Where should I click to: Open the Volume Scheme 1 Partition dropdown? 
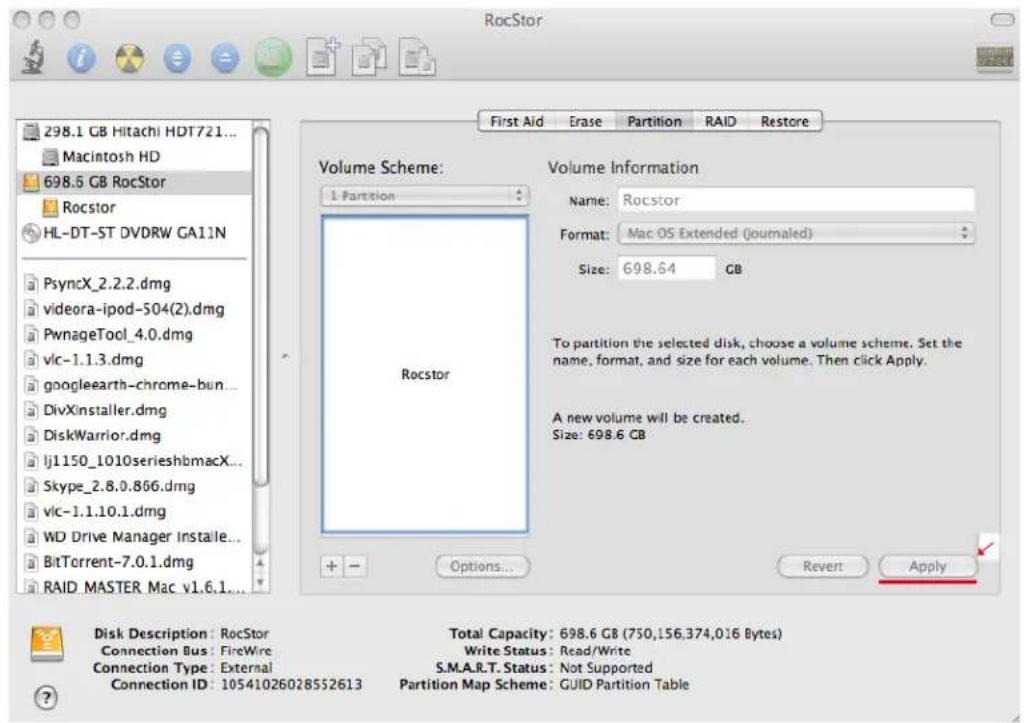coord(424,196)
